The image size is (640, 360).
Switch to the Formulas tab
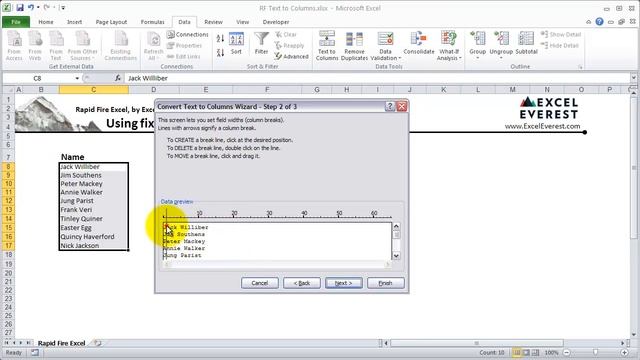(x=152, y=22)
